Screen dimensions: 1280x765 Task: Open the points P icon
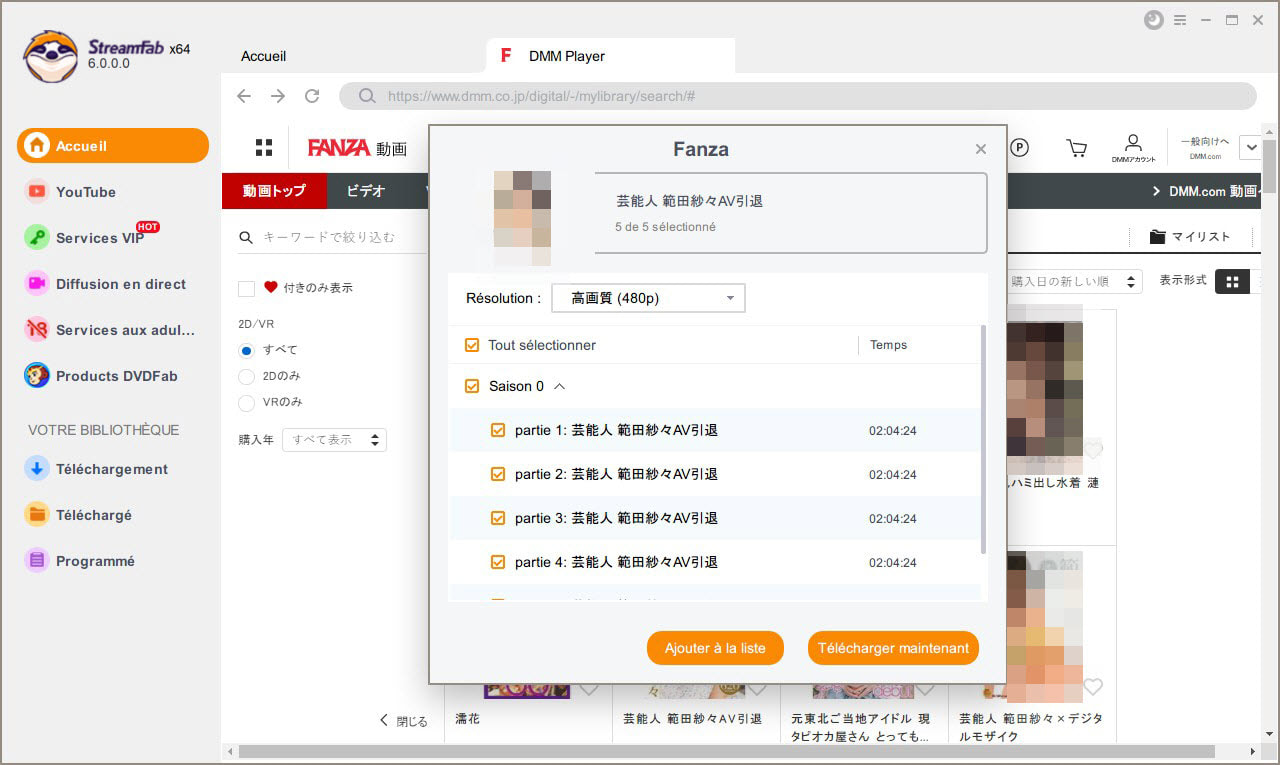1020,148
